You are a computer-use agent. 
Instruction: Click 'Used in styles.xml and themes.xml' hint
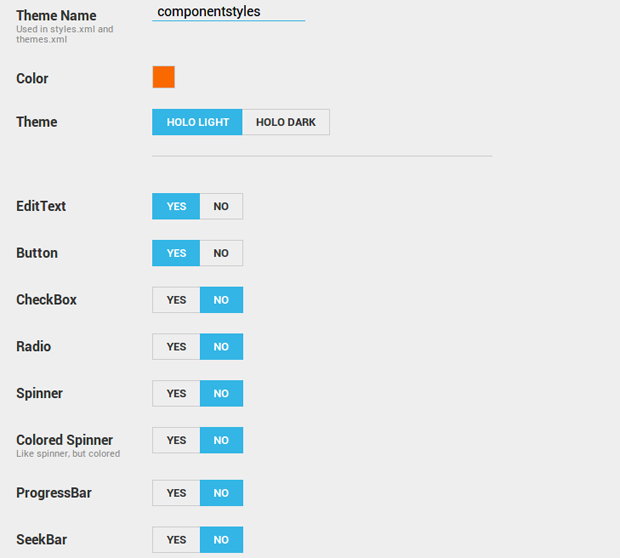[x=64, y=34]
